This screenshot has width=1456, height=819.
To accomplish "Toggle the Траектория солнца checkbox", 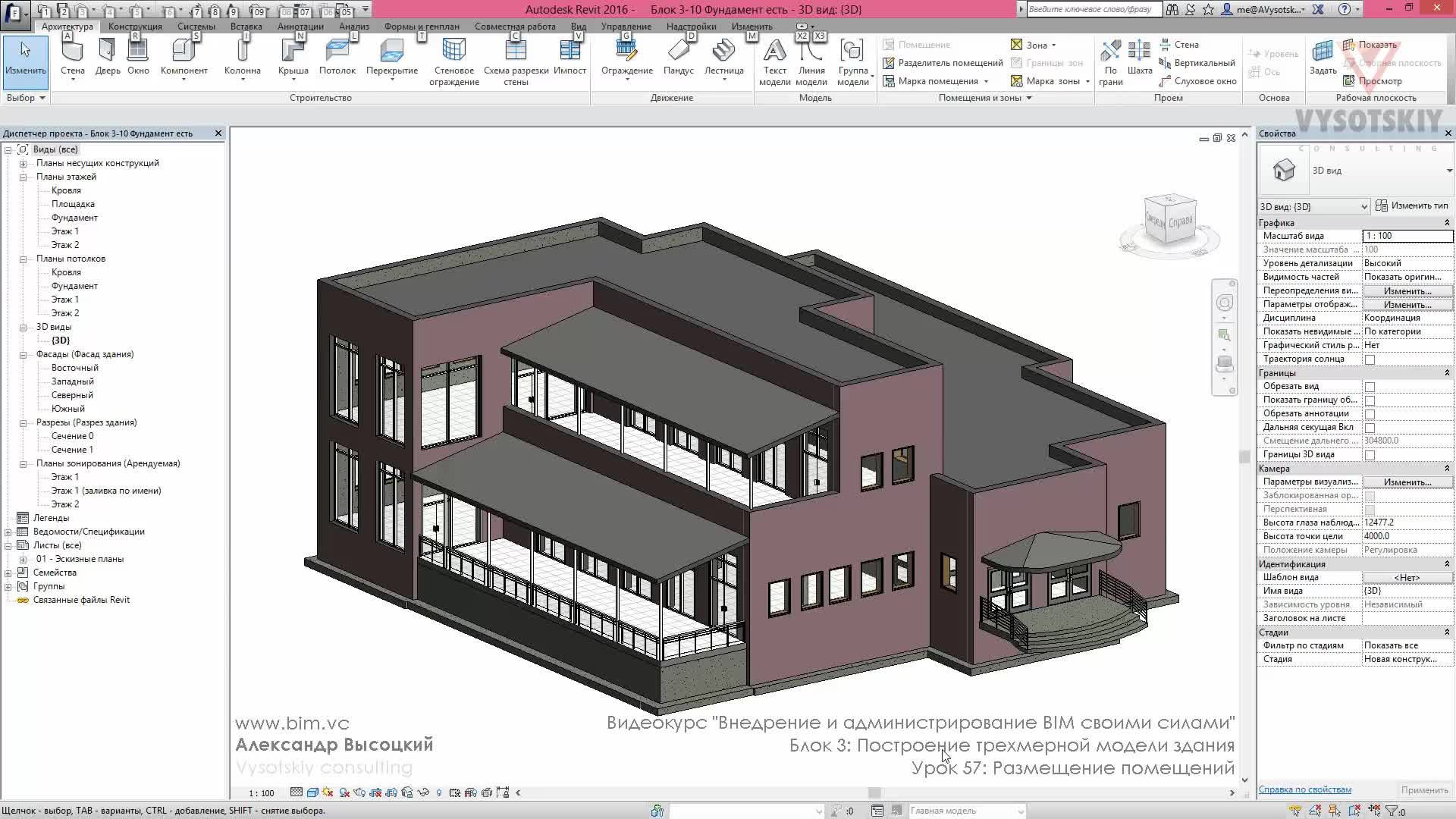I will click(x=1370, y=359).
